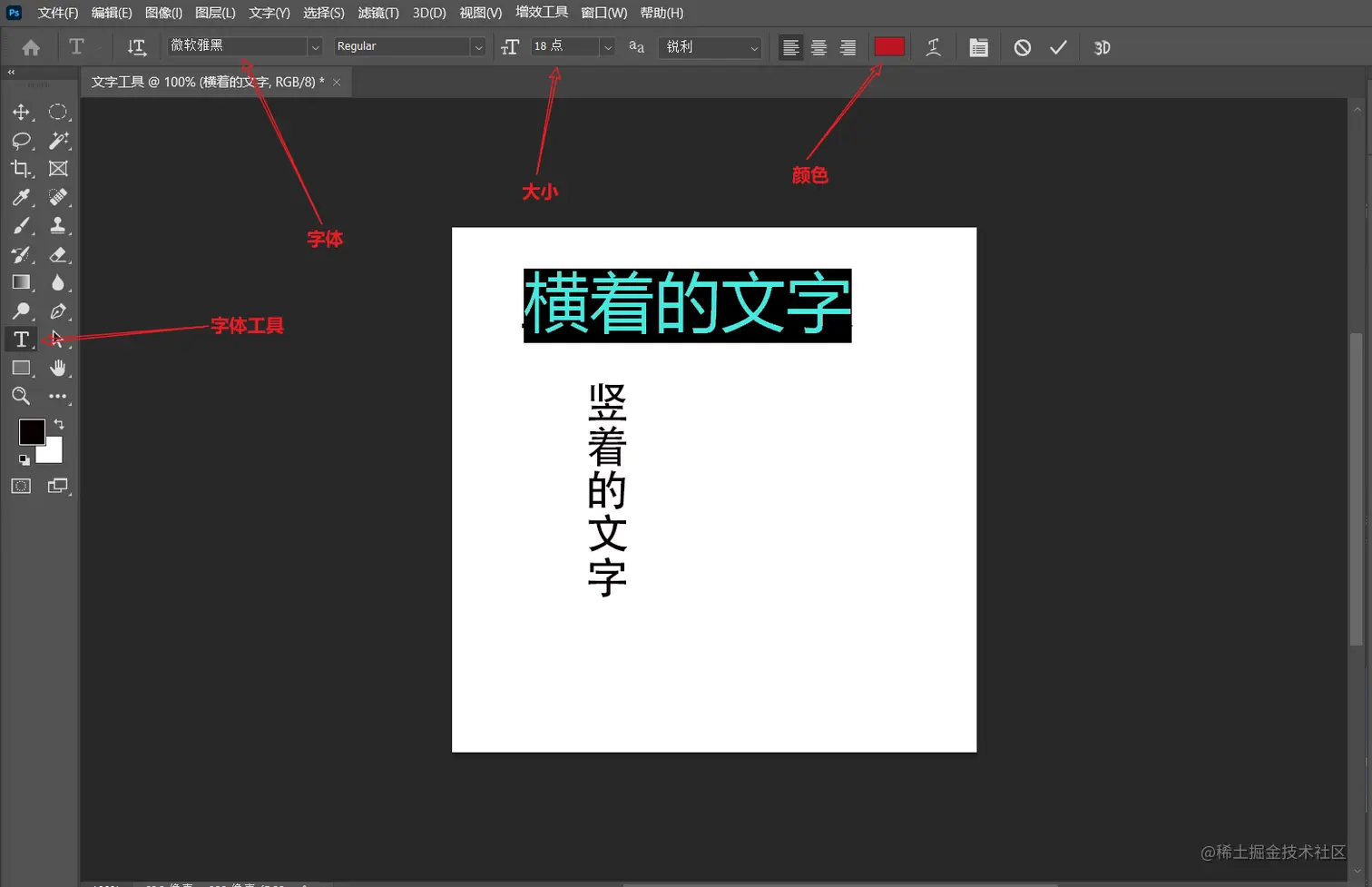Click the font family field 微软雅黑
Screen dimensions: 1372x887
(x=238, y=46)
